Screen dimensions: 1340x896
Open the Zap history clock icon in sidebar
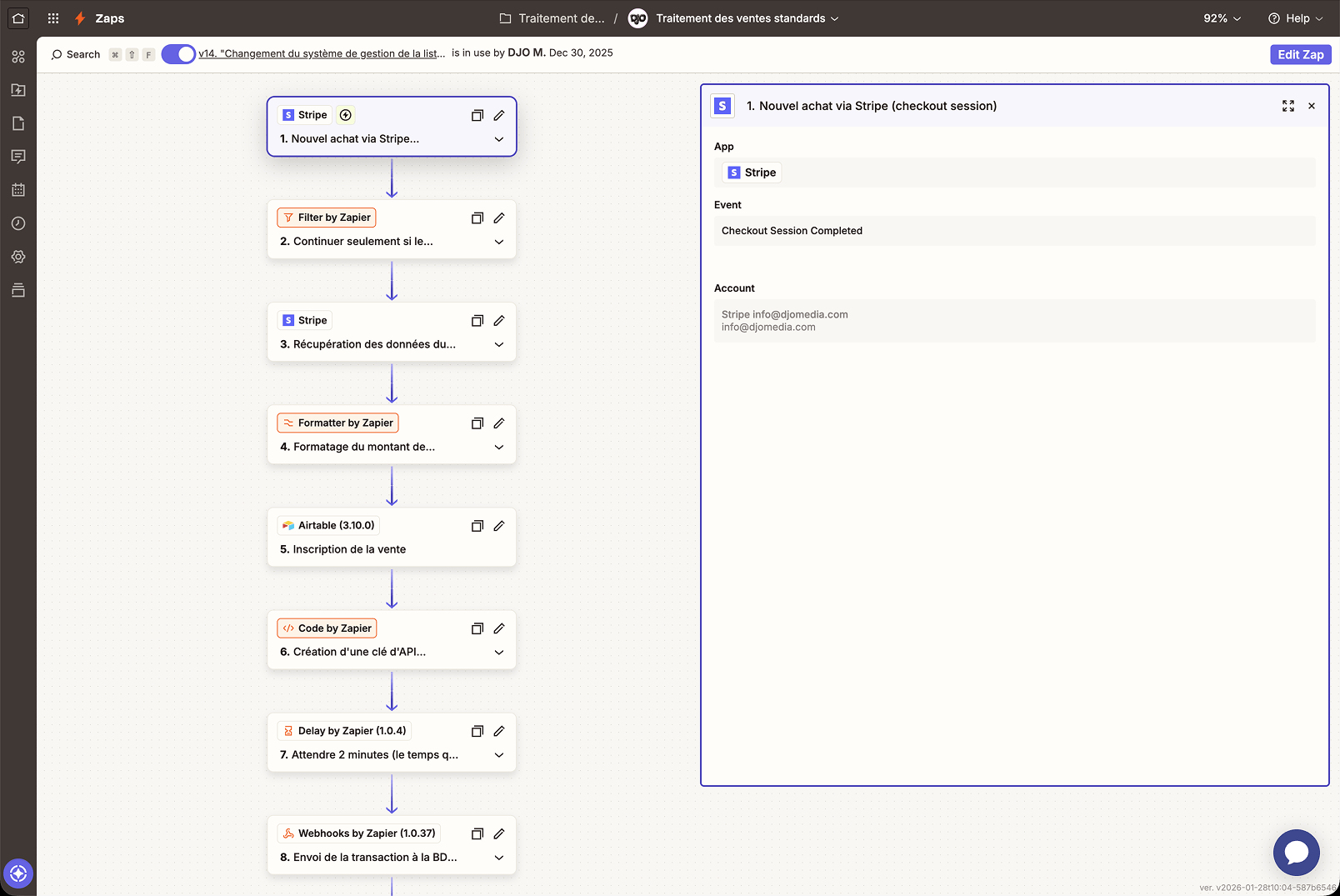pos(18,223)
